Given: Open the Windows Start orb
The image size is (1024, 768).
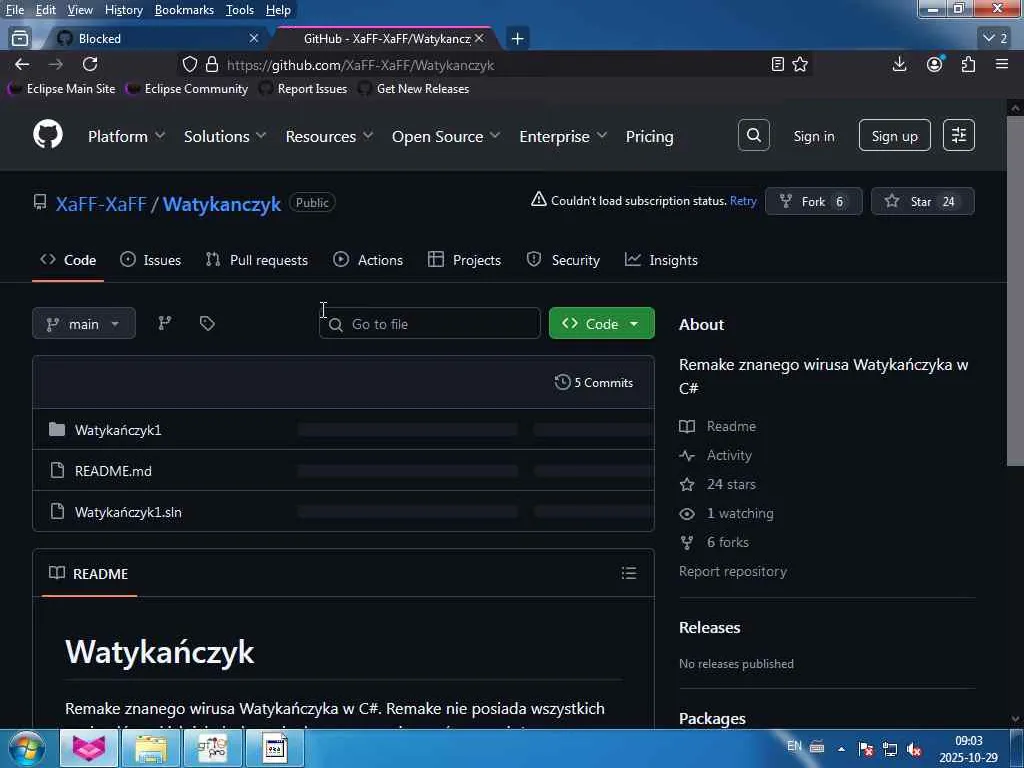Looking at the screenshot, I should pyautogui.click(x=27, y=748).
